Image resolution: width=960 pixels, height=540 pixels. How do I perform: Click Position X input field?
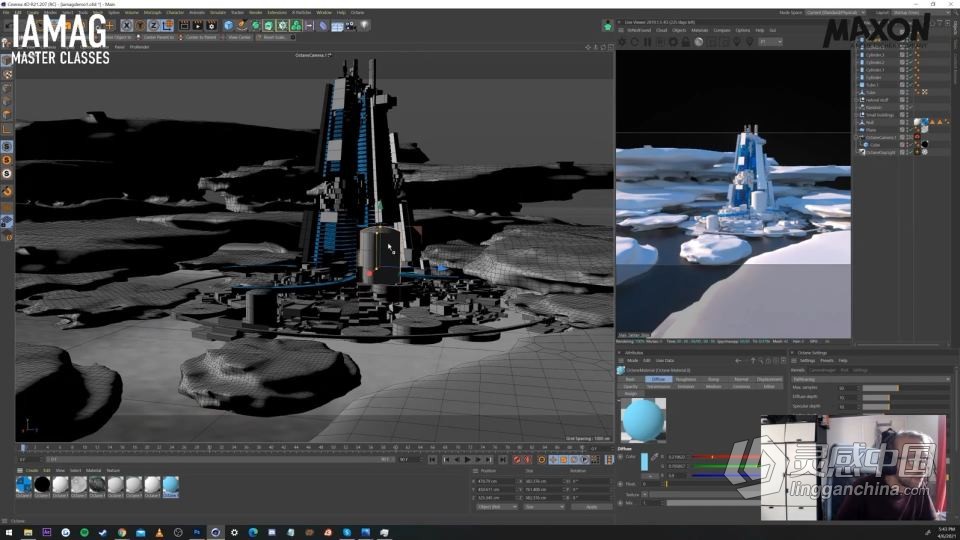(495, 482)
